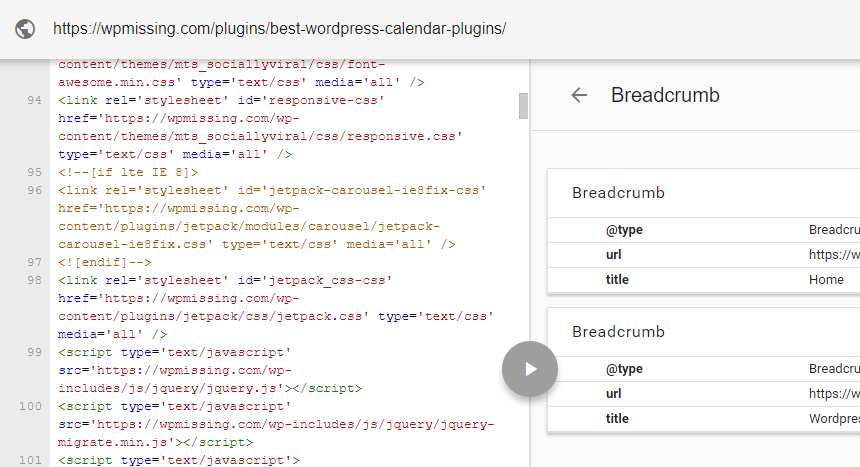Select the @type row in second breadcrumb
860x467 pixels.
coord(704,369)
